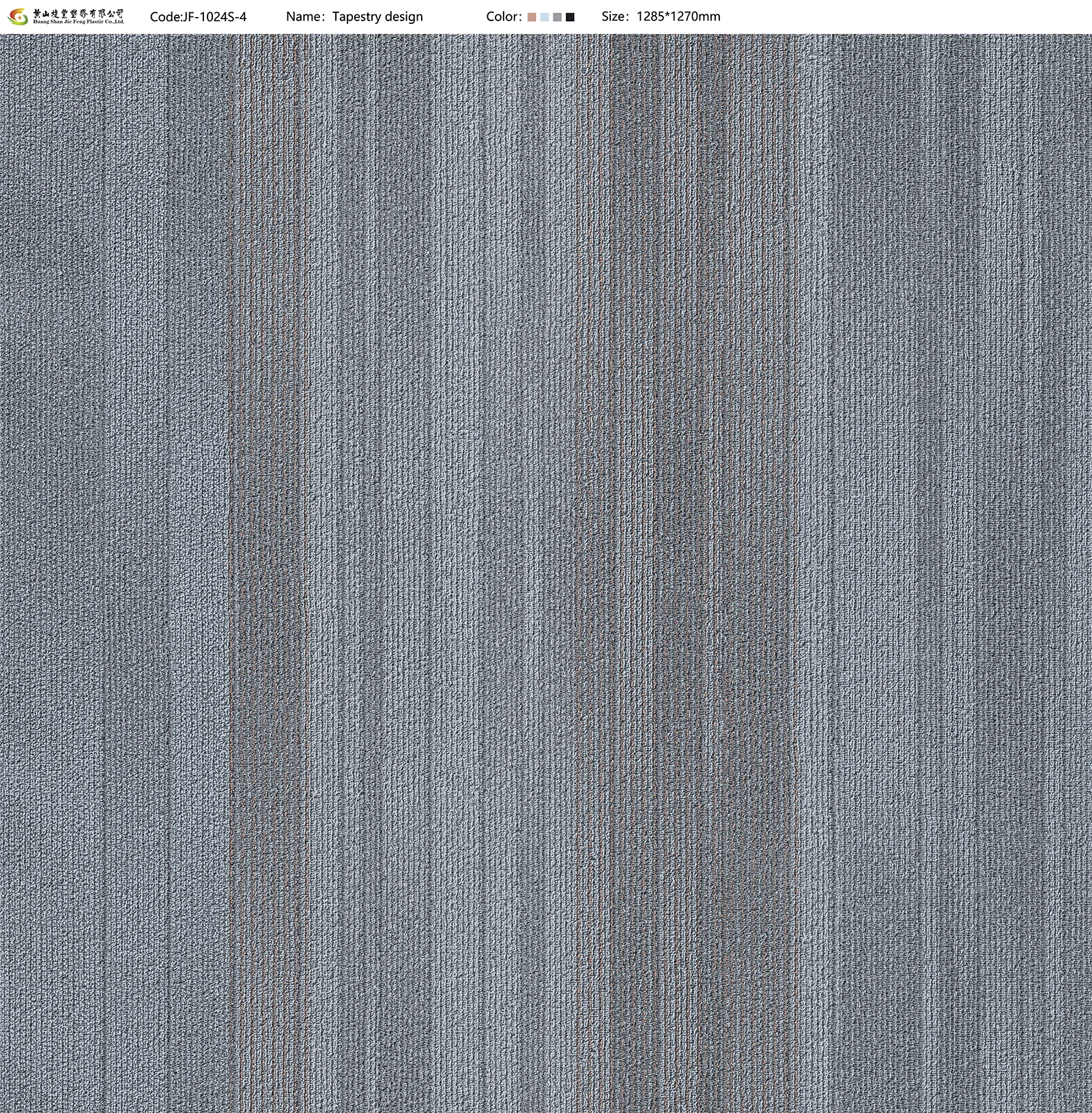Pick the medium gray color swatch
The height and width of the screenshot is (1113, 1092).
tap(557, 17)
